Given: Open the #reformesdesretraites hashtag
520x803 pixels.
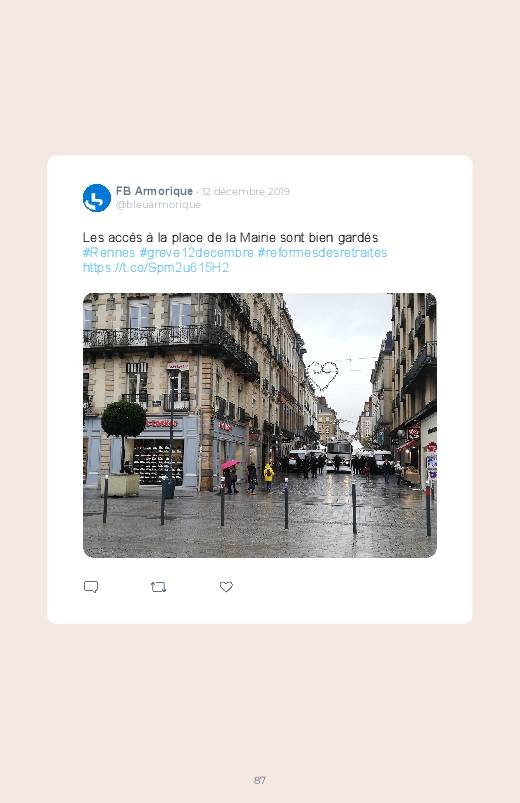Looking at the screenshot, I should (x=322, y=252).
